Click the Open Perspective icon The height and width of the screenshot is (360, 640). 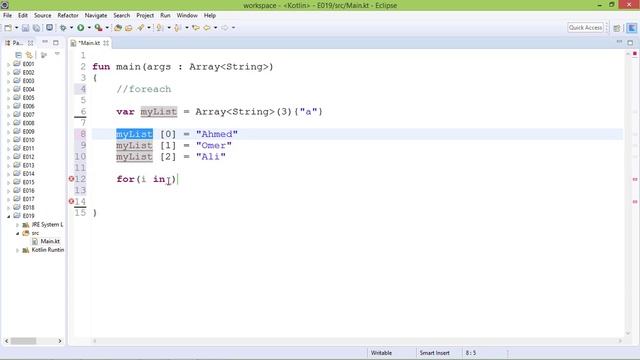617,28
